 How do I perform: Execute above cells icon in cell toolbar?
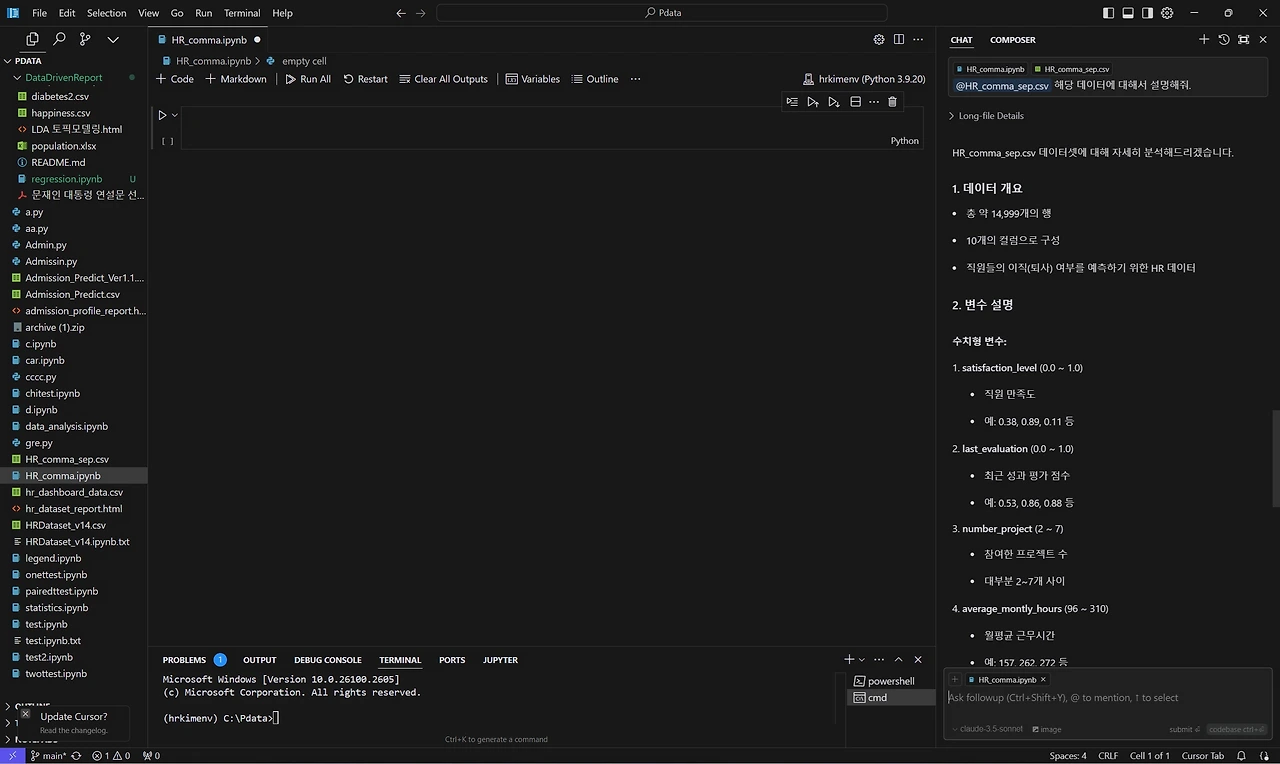pyautogui.click(x=813, y=102)
